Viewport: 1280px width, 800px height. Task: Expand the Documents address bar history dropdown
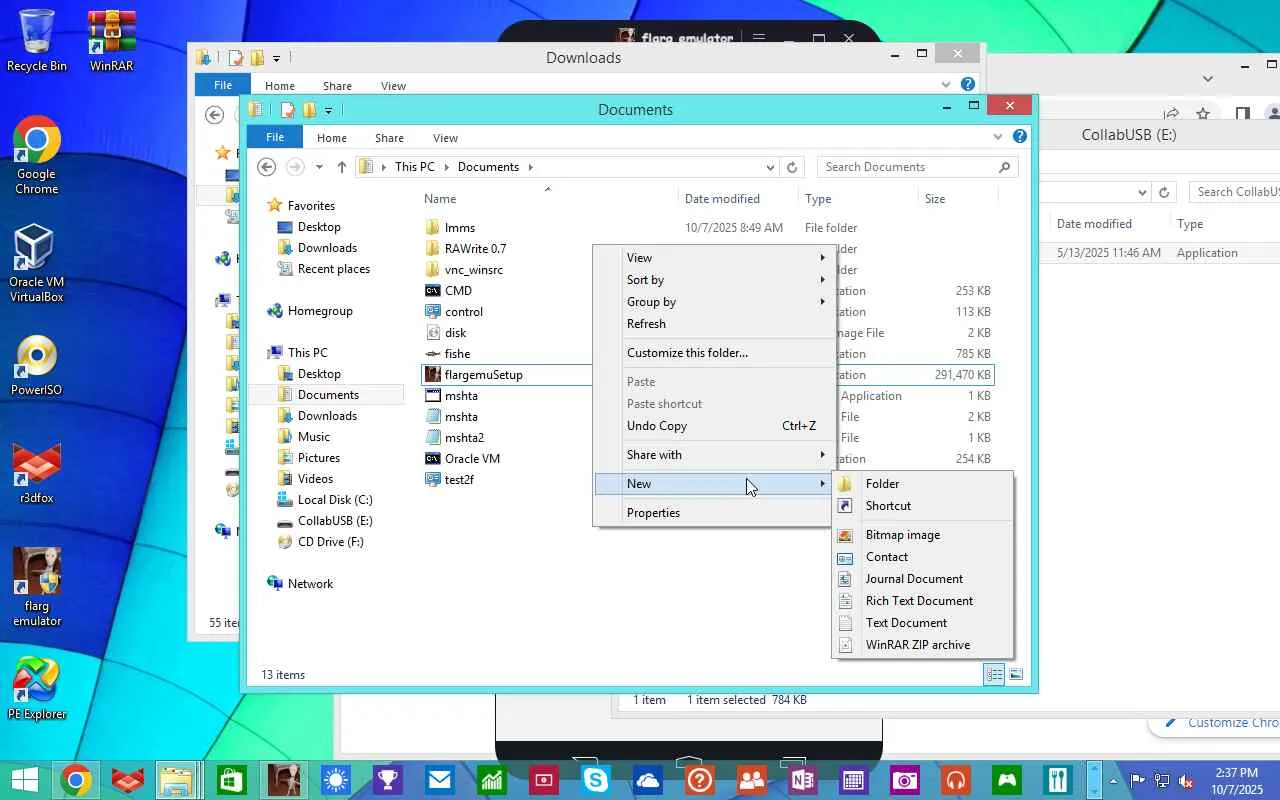pos(769,167)
